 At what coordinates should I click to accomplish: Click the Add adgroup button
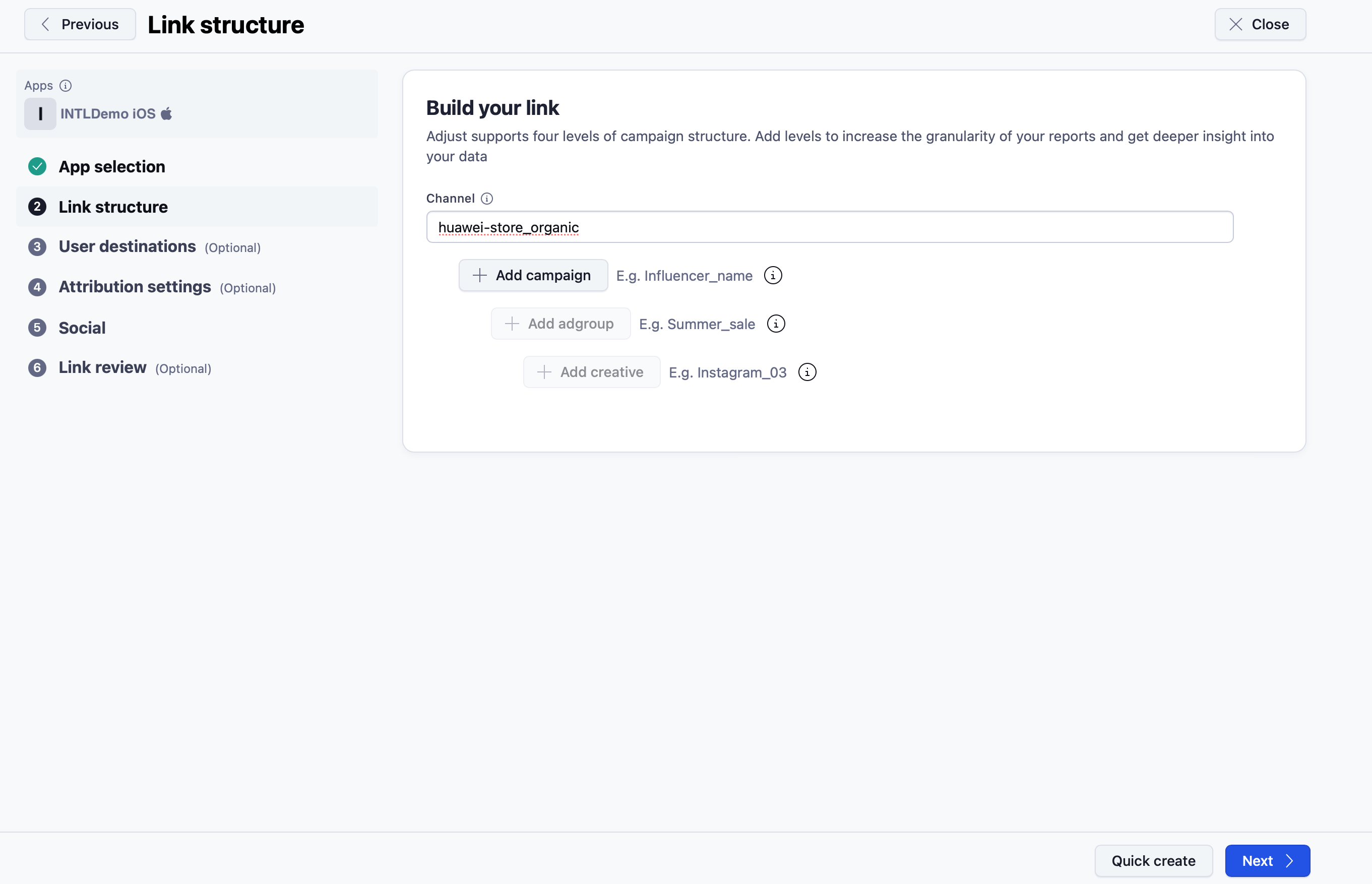click(x=560, y=324)
